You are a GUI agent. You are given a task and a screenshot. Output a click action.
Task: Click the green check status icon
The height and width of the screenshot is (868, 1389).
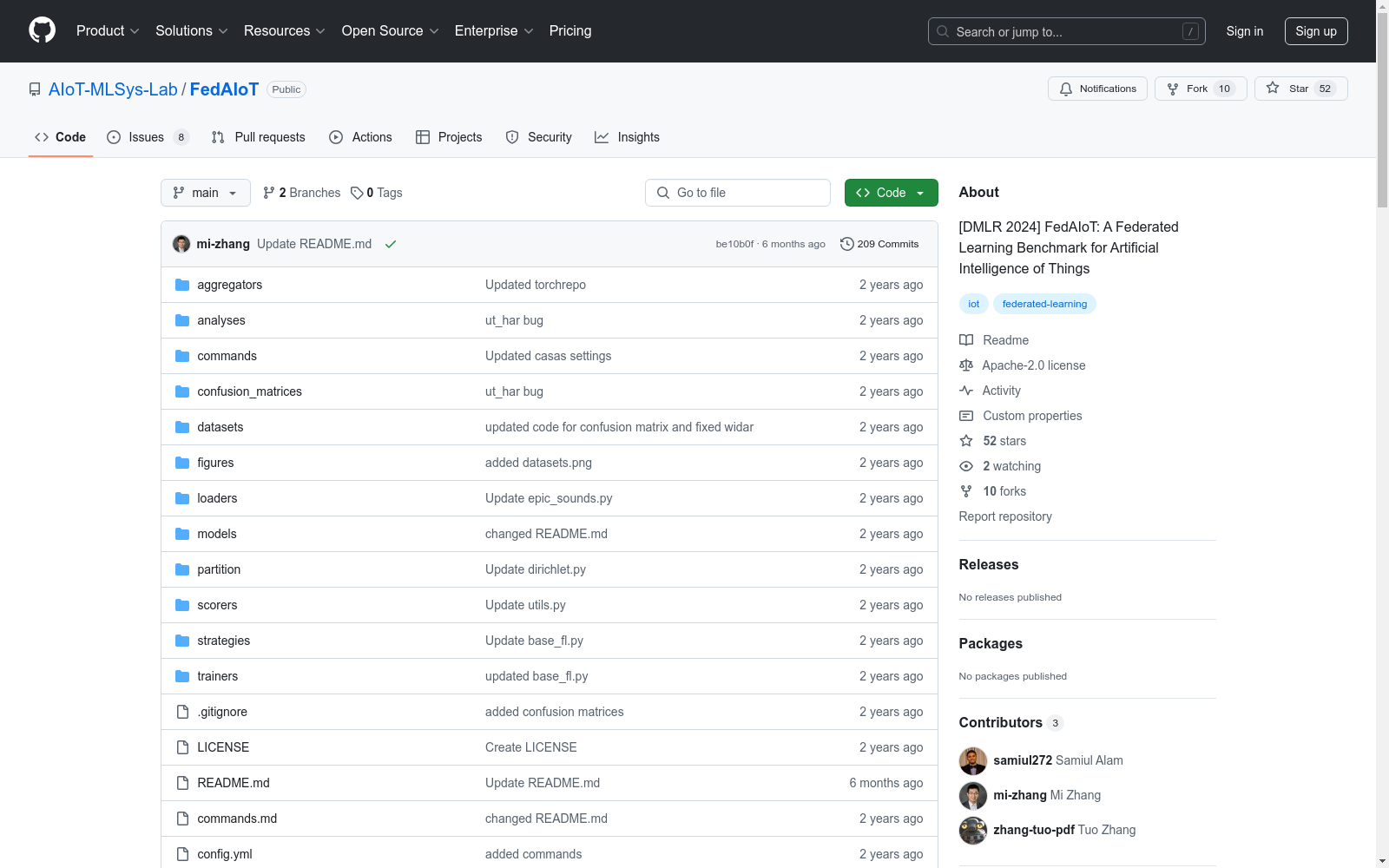click(391, 244)
